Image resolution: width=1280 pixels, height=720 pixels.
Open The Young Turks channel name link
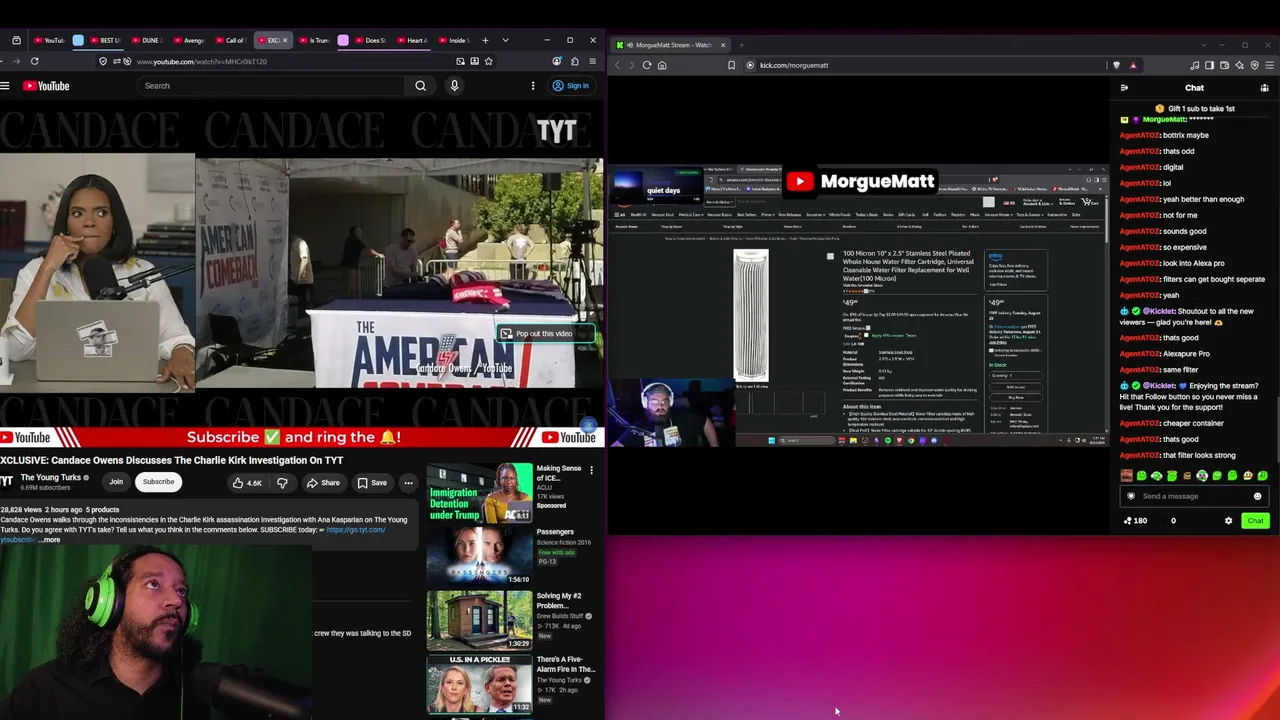pyautogui.click(x=51, y=477)
